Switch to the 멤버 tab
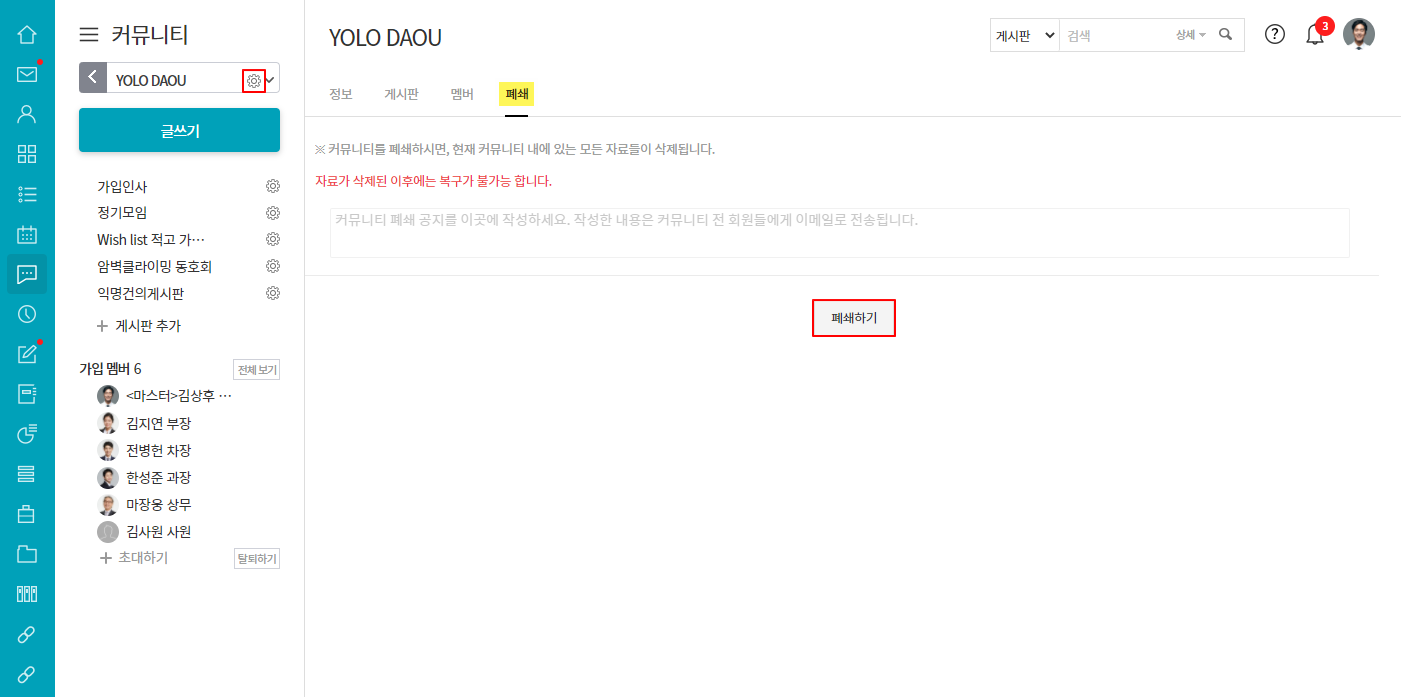This screenshot has height=697, width=1401. coord(462,94)
